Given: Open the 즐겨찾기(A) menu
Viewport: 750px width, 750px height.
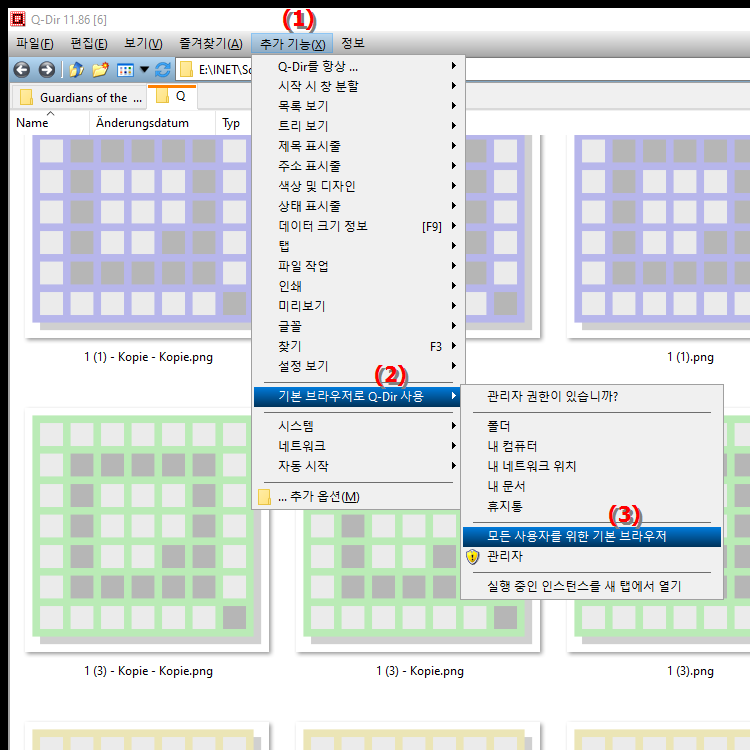Looking at the screenshot, I should tap(210, 44).
